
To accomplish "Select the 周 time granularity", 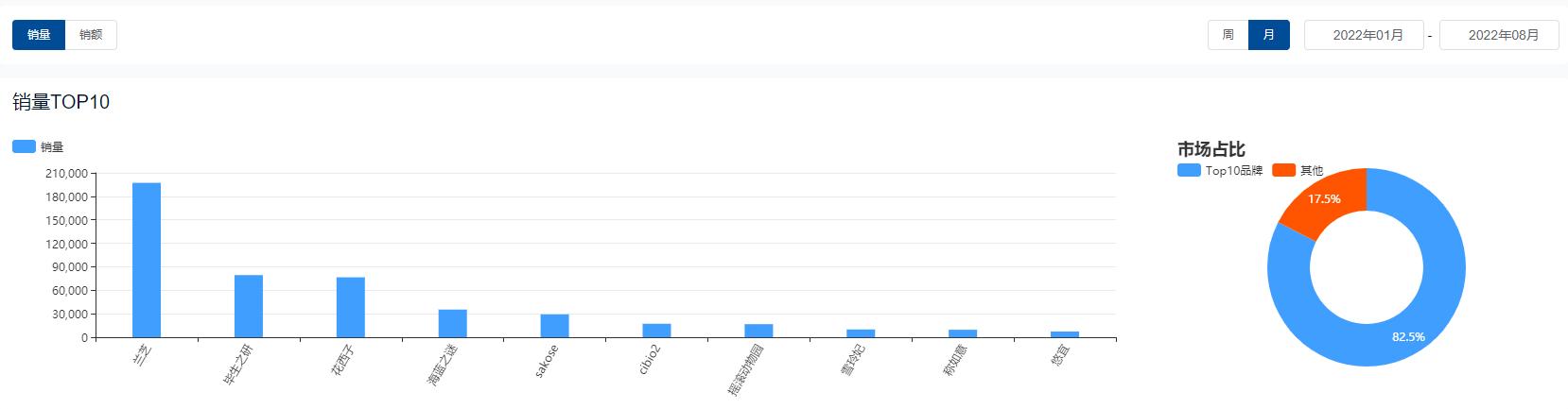I will (x=1228, y=35).
